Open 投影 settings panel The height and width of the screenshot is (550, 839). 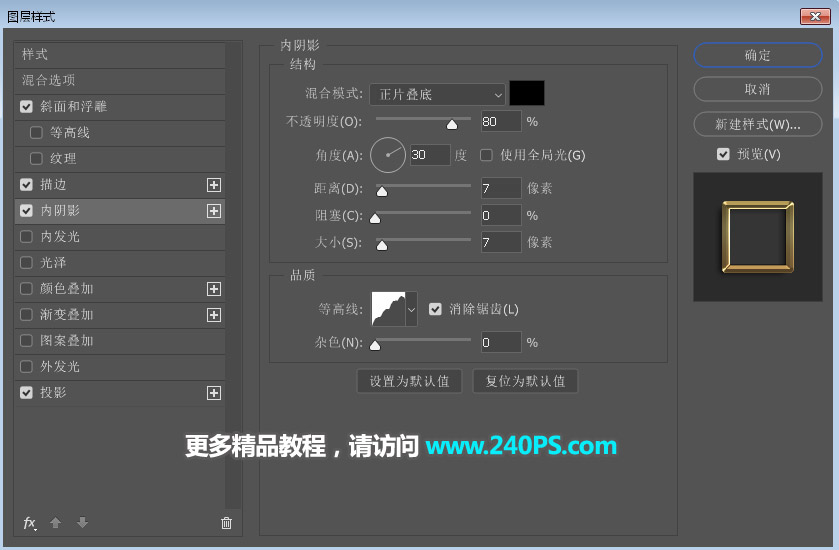[120, 393]
